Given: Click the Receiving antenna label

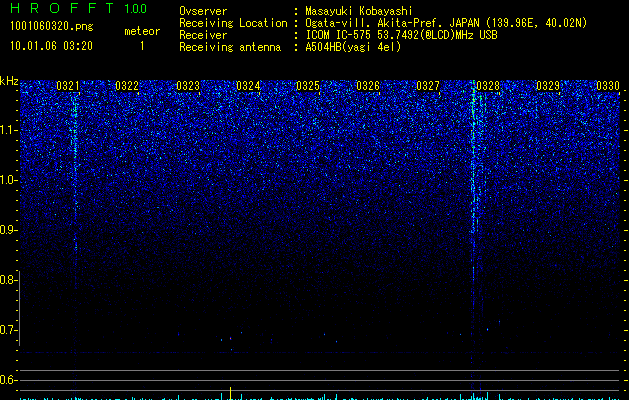Looking at the screenshot, I should coord(230,47).
